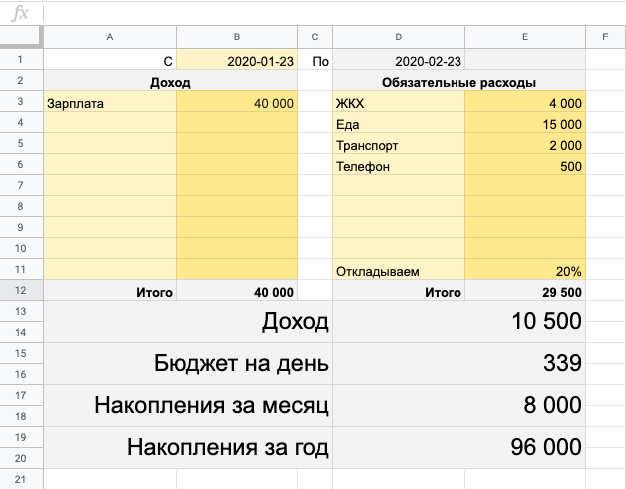Select row 21 header

tap(20, 480)
